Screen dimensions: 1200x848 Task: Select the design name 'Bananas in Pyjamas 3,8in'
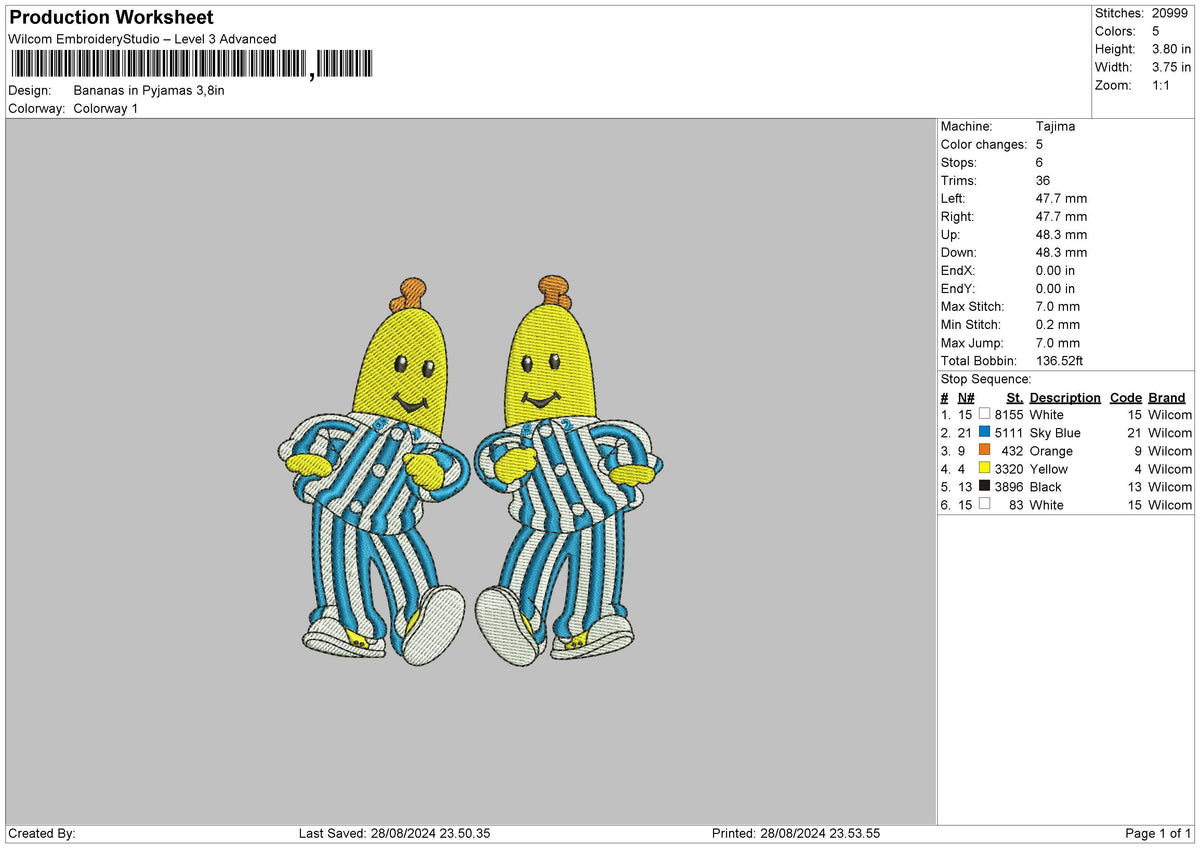pos(149,90)
